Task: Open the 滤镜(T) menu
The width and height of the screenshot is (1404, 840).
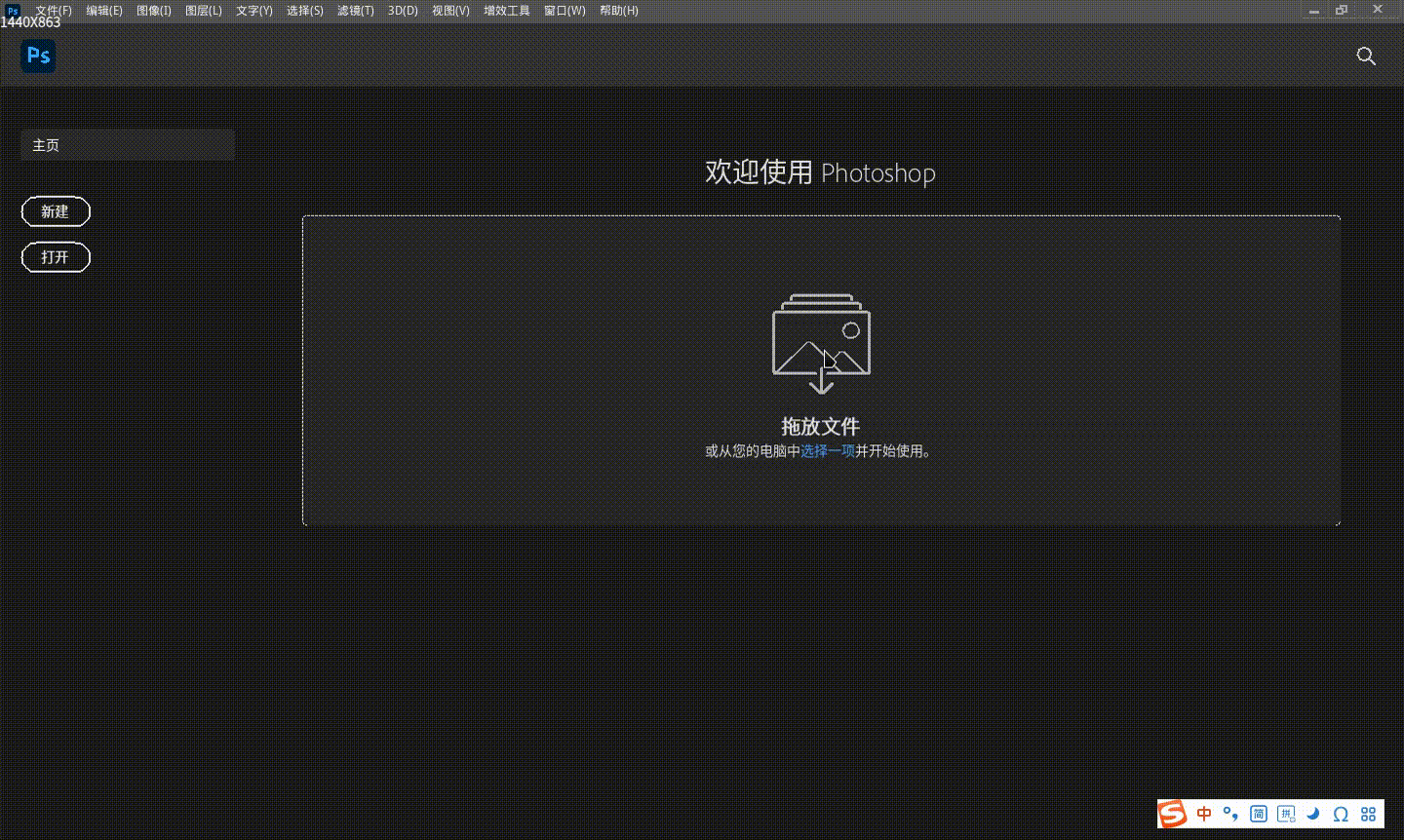Action: click(356, 11)
